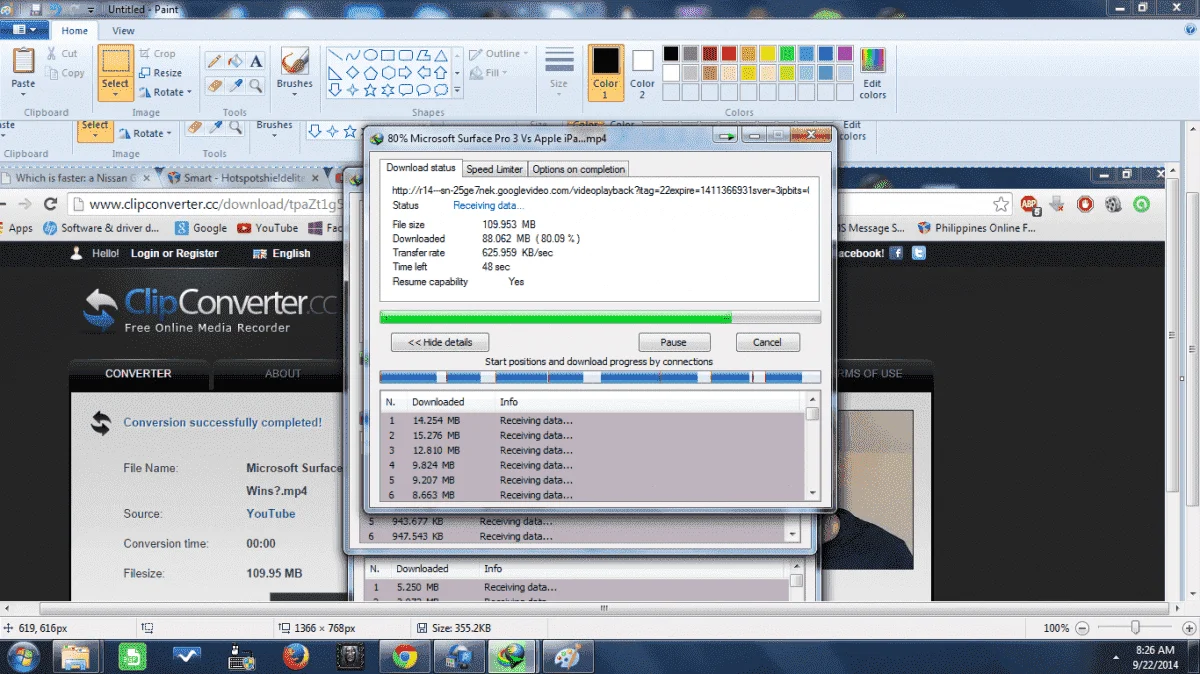Click the Adblock Plus ABP extension icon

pos(1029,204)
